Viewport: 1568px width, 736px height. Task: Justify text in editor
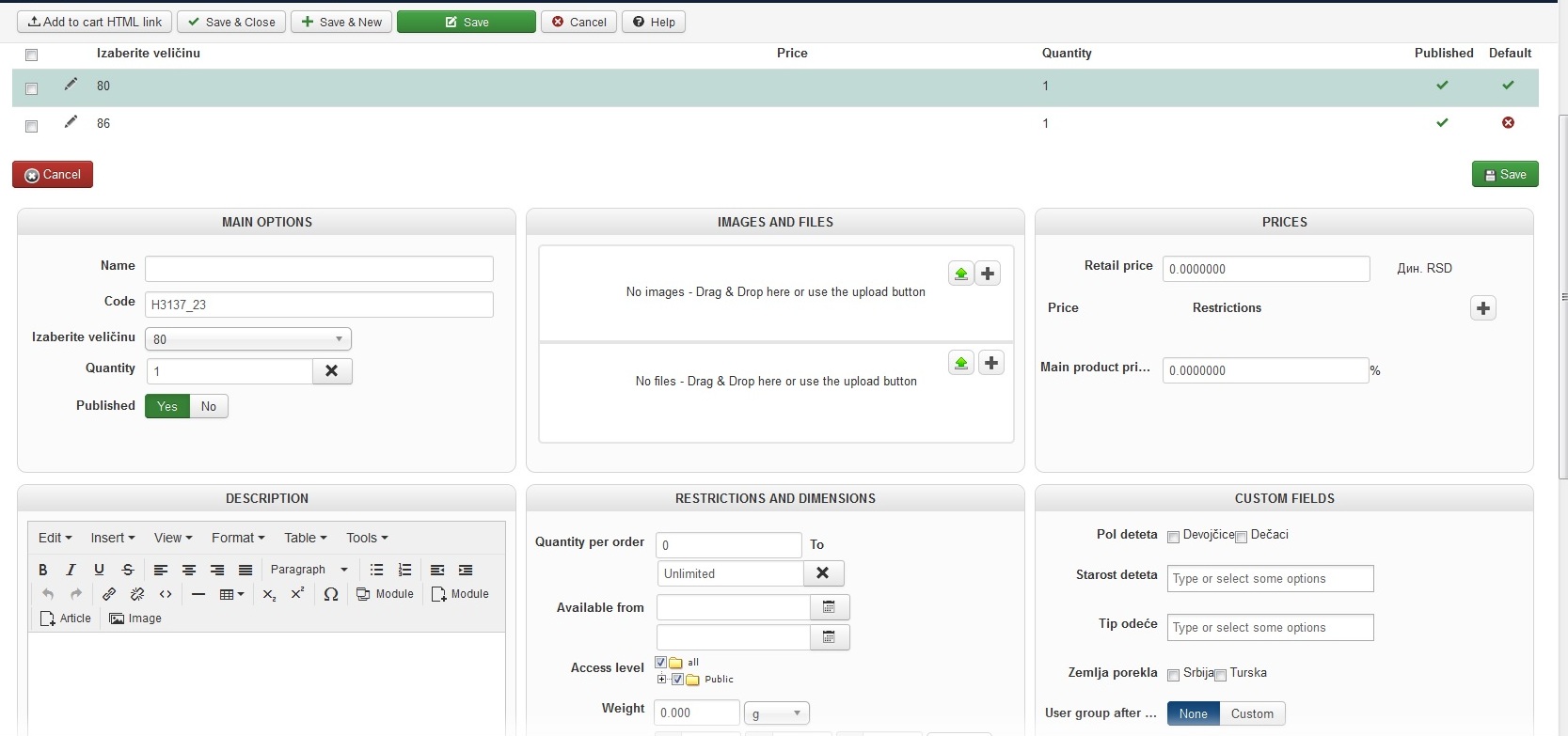click(245, 570)
